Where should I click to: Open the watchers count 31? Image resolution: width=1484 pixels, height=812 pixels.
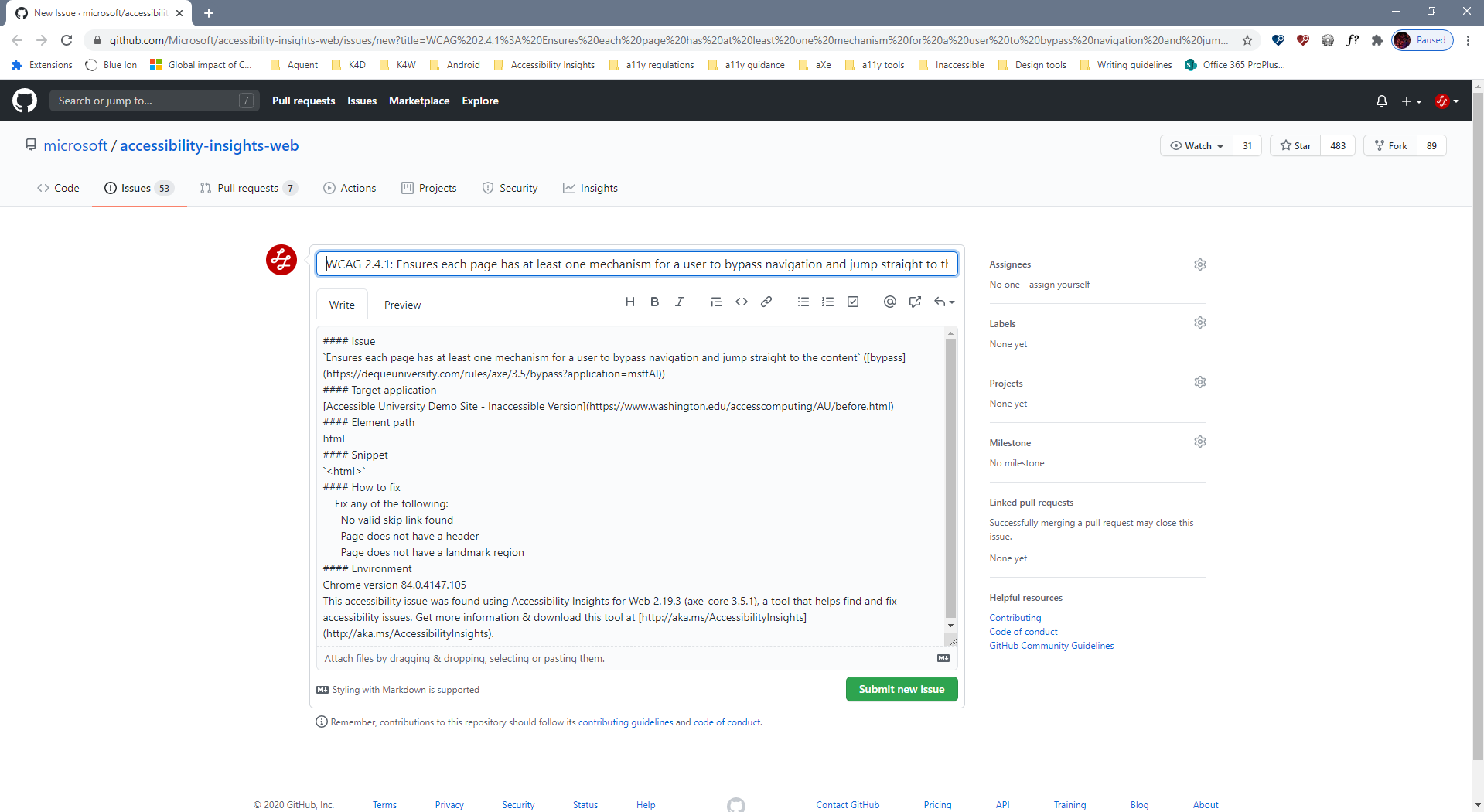[x=1247, y=145]
